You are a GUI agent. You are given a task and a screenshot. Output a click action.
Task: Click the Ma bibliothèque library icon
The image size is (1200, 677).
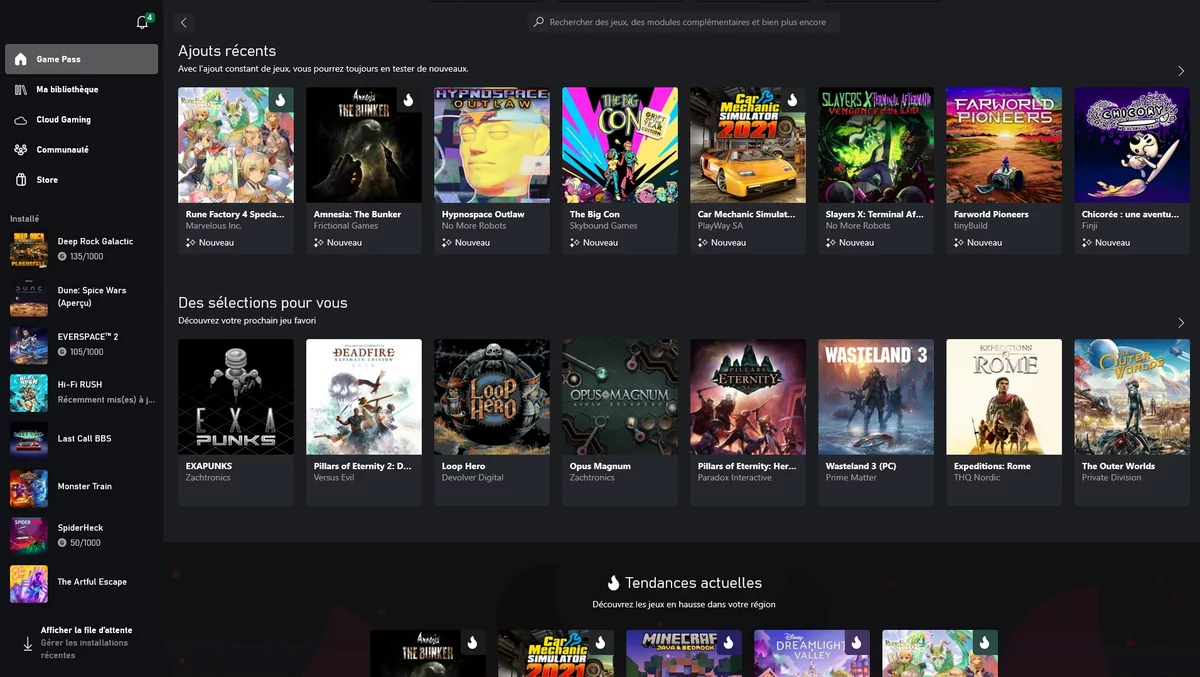tap(21, 89)
